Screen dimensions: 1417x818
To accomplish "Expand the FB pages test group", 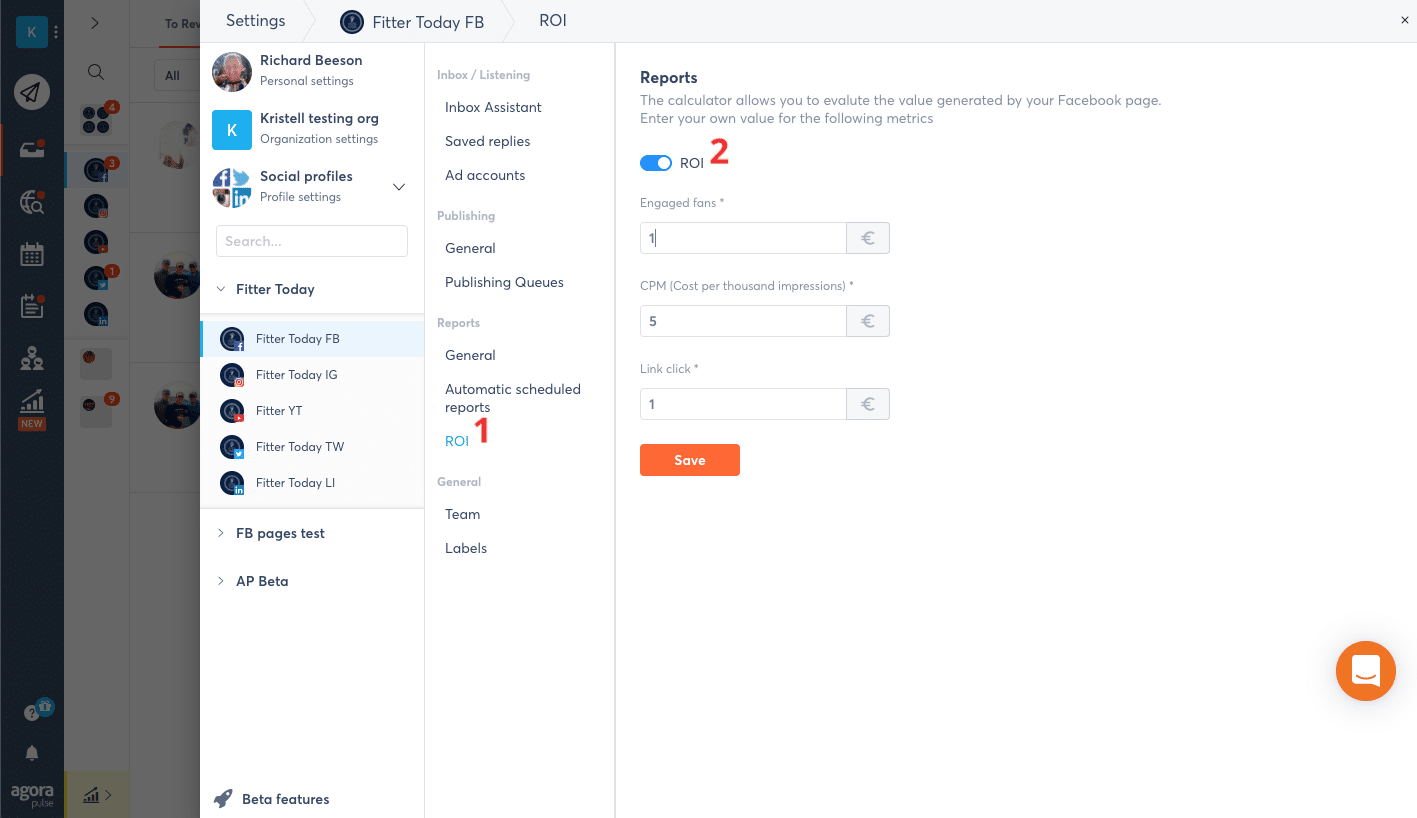I will (x=221, y=533).
